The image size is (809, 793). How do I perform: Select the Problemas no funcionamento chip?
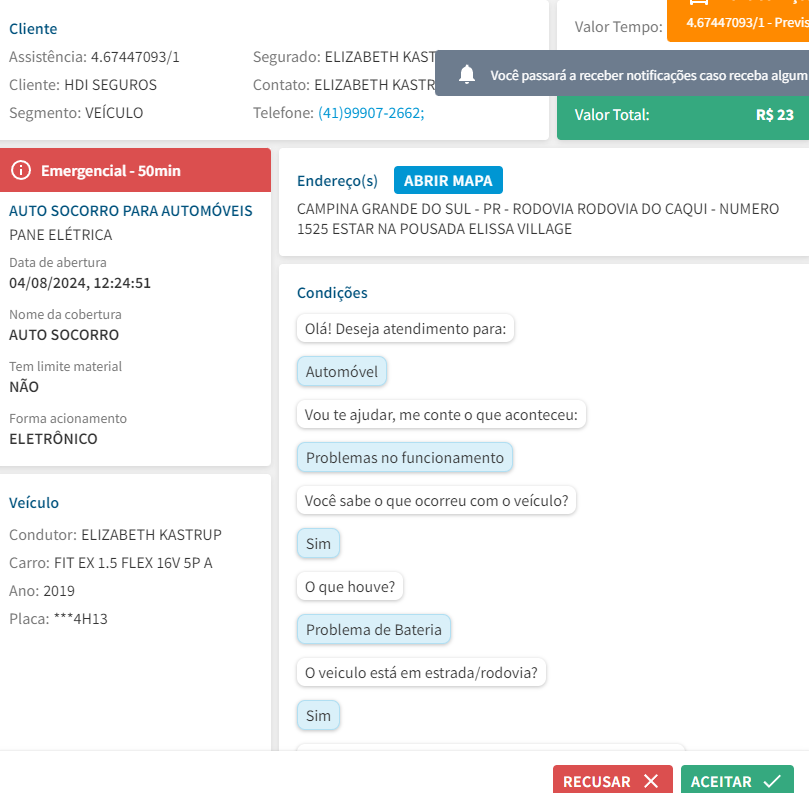tap(404, 458)
